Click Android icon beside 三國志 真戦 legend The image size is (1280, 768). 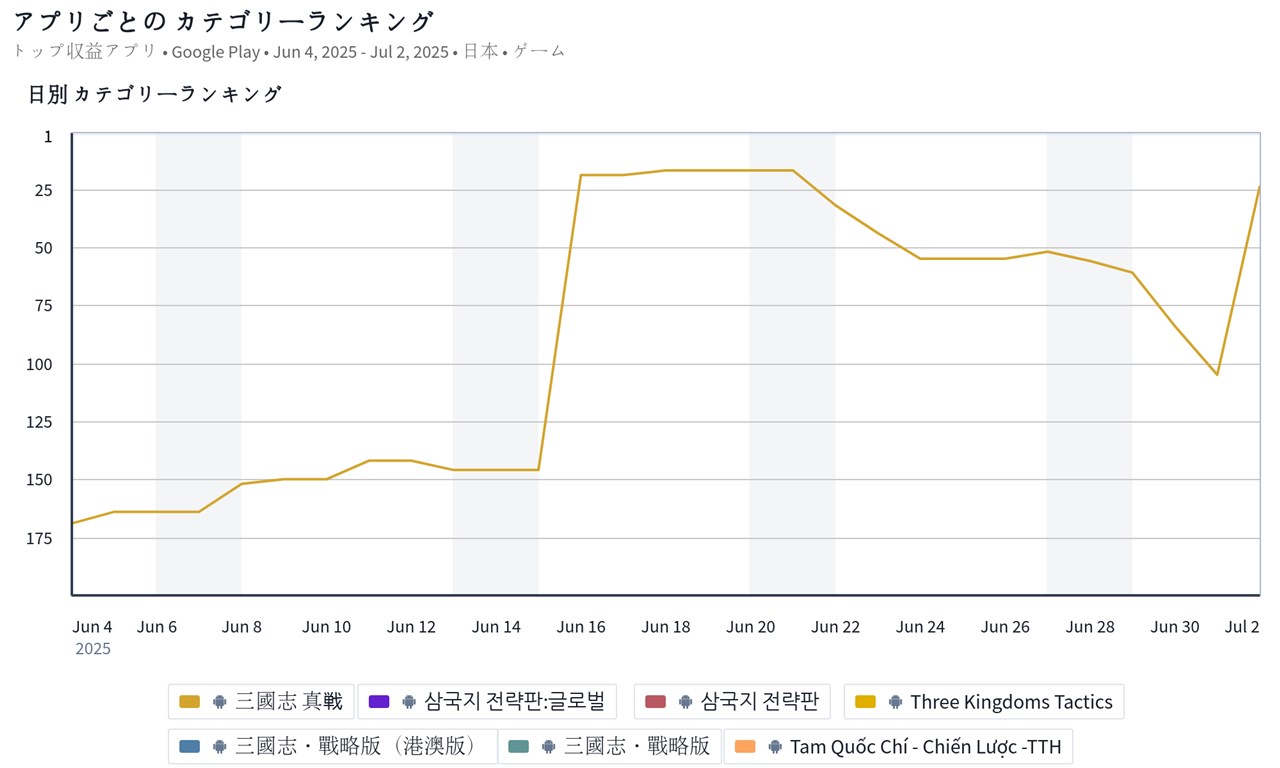[220, 702]
